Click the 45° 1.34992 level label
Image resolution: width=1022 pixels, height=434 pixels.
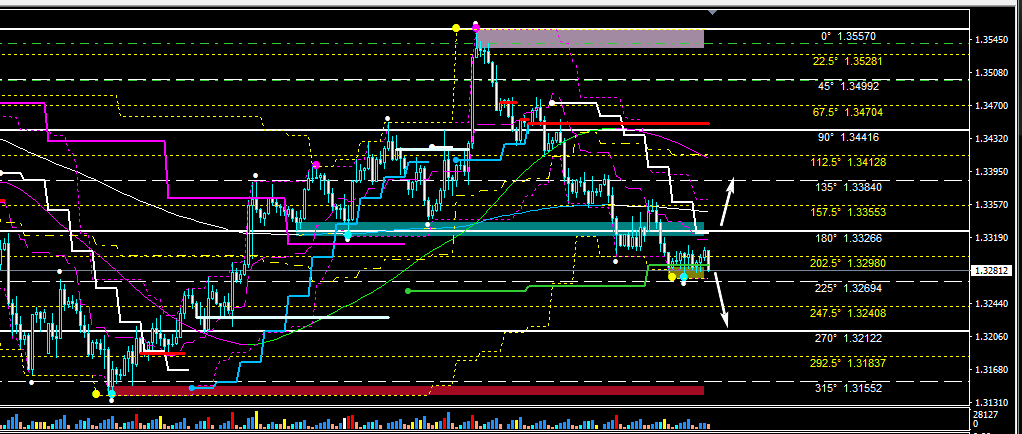(x=850, y=87)
